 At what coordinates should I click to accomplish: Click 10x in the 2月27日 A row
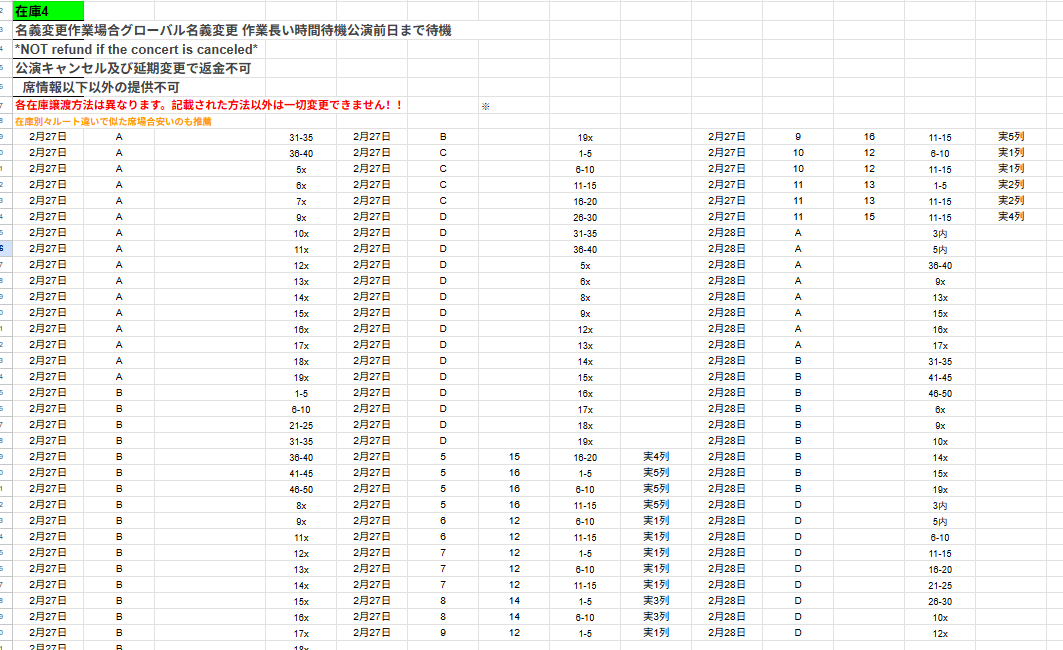point(301,234)
